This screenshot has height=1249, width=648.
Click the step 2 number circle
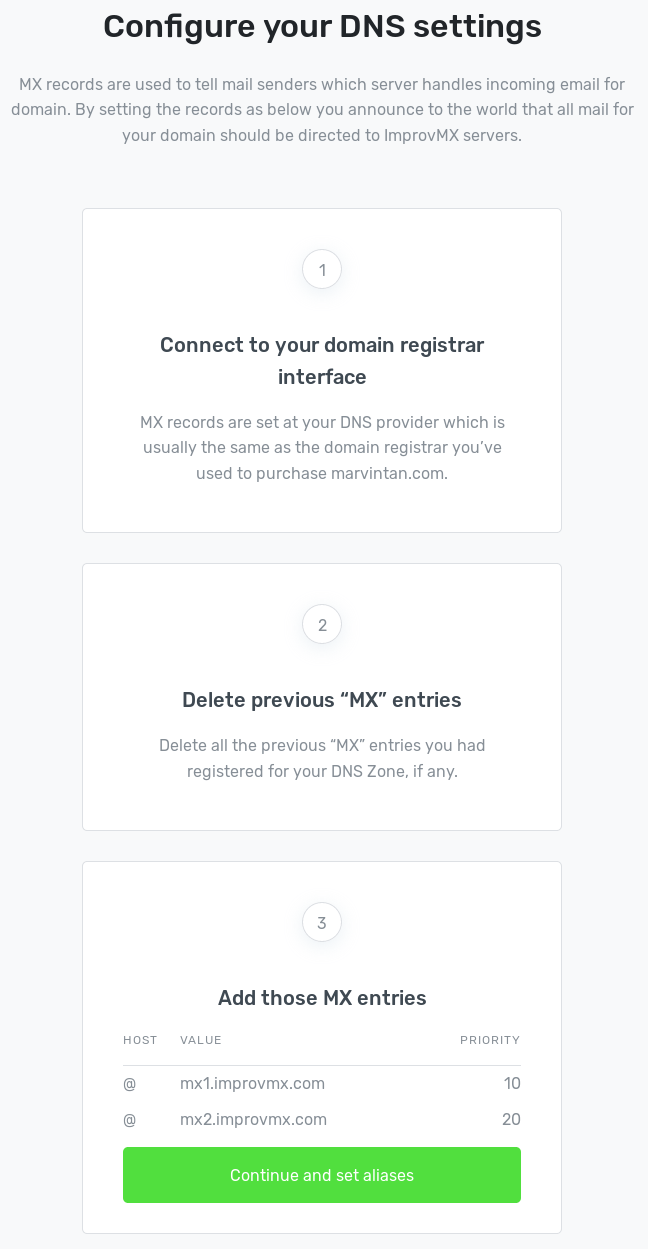(322, 625)
